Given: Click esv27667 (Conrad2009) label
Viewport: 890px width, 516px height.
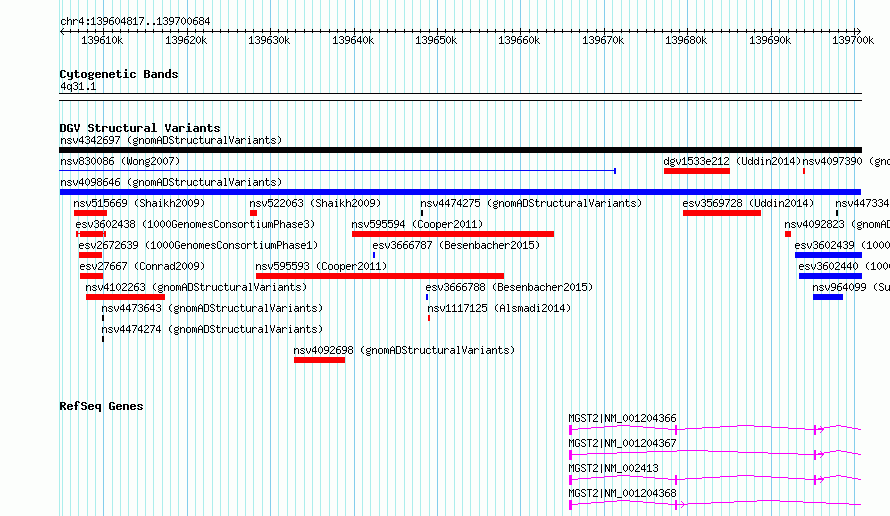Looking at the screenshot, I should 142,266.
